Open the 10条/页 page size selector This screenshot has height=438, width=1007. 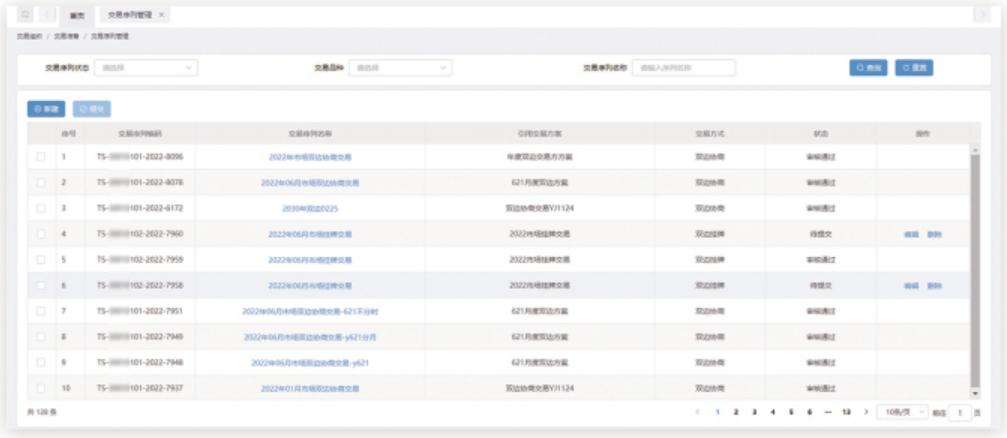(x=897, y=412)
